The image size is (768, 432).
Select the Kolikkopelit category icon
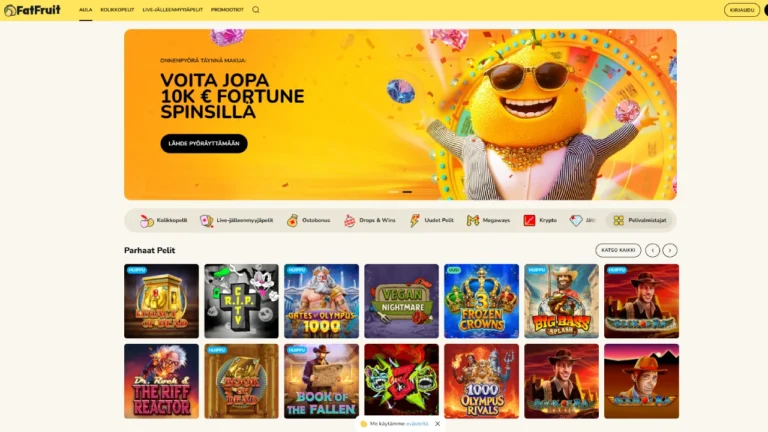click(x=146, y=221)
